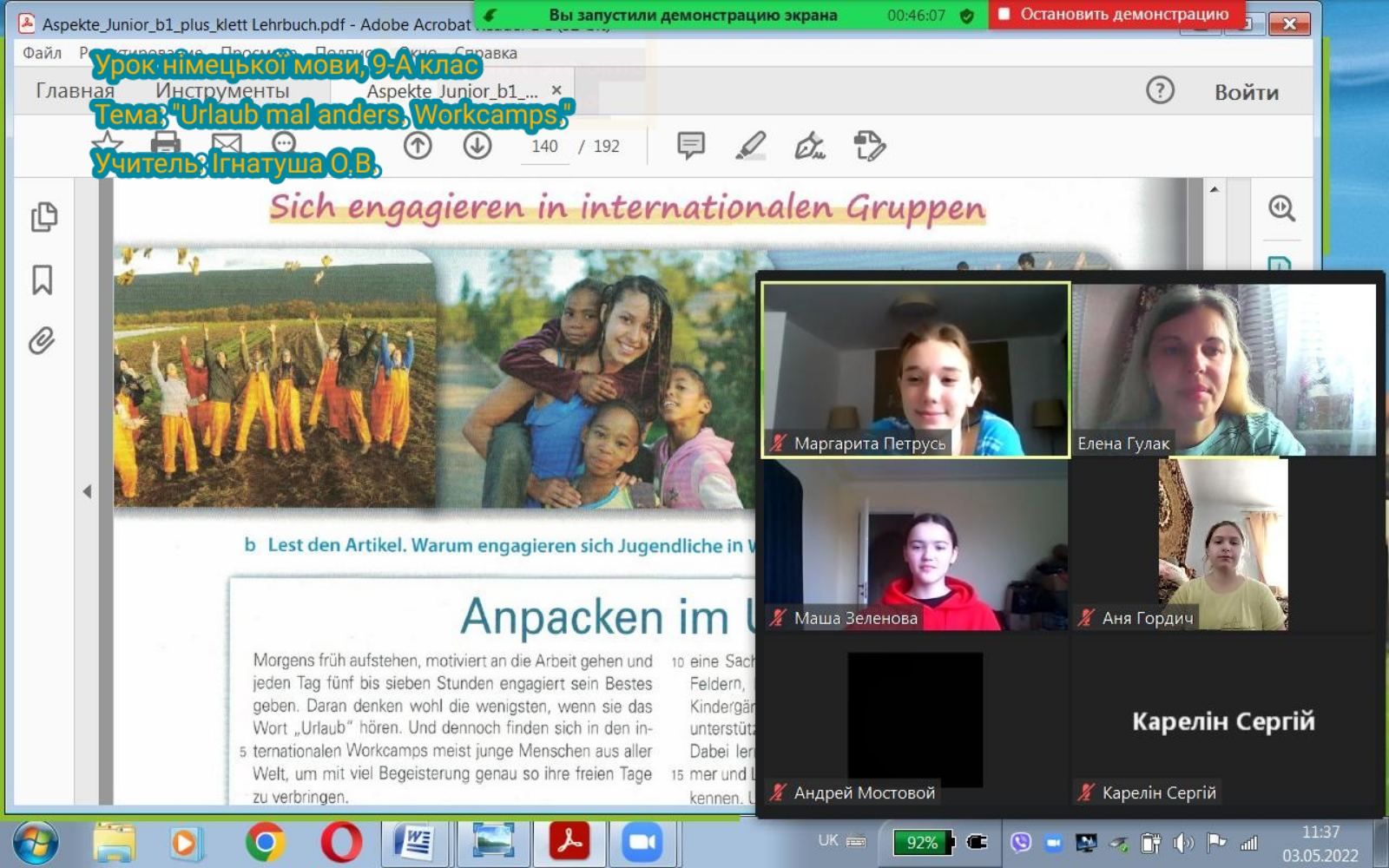Select Маргарита Петрусь video thumbnail

point(915,370)
